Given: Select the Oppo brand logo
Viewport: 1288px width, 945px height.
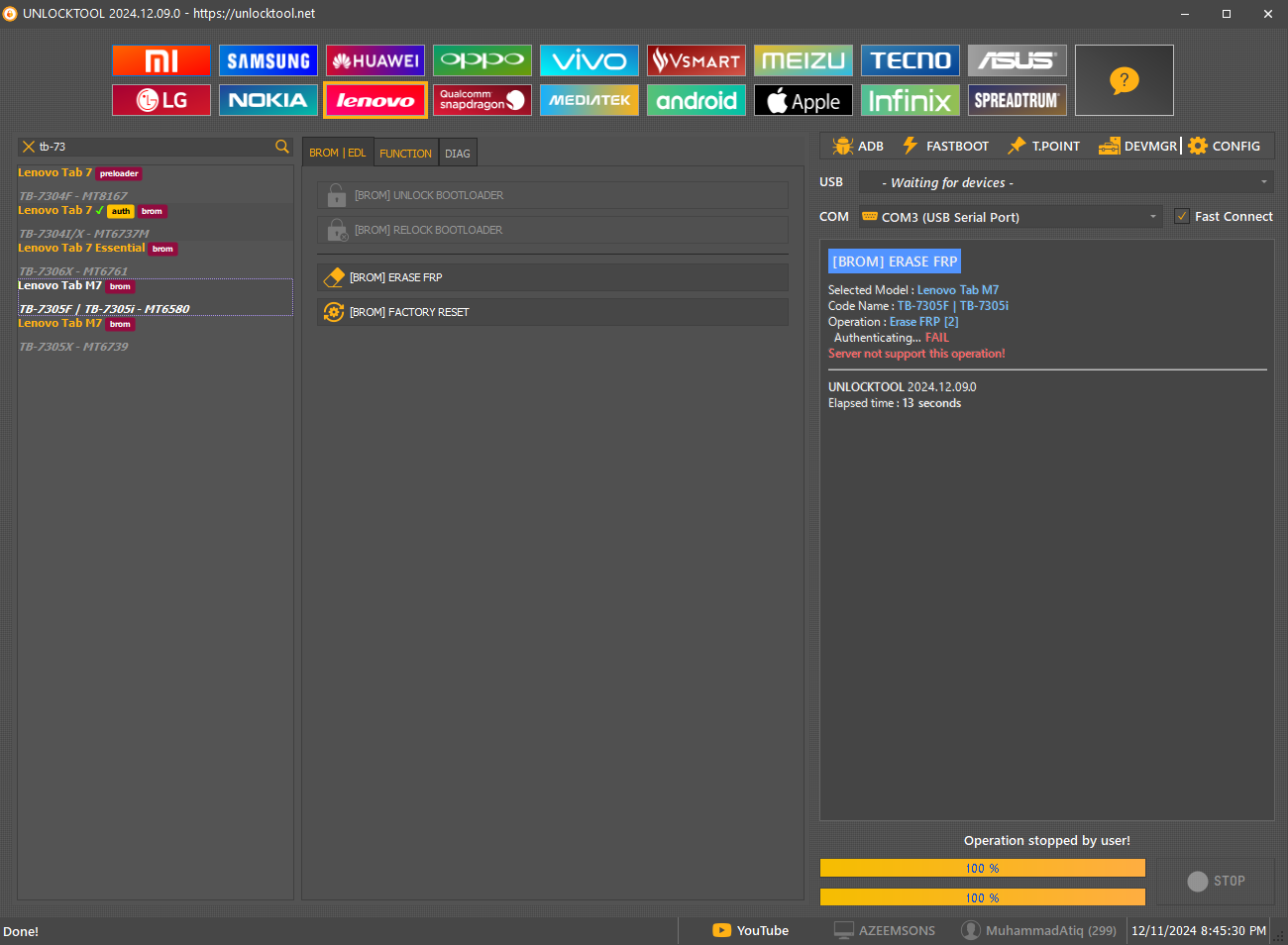Looking at the screenshot, I should (x=483, y=60).
